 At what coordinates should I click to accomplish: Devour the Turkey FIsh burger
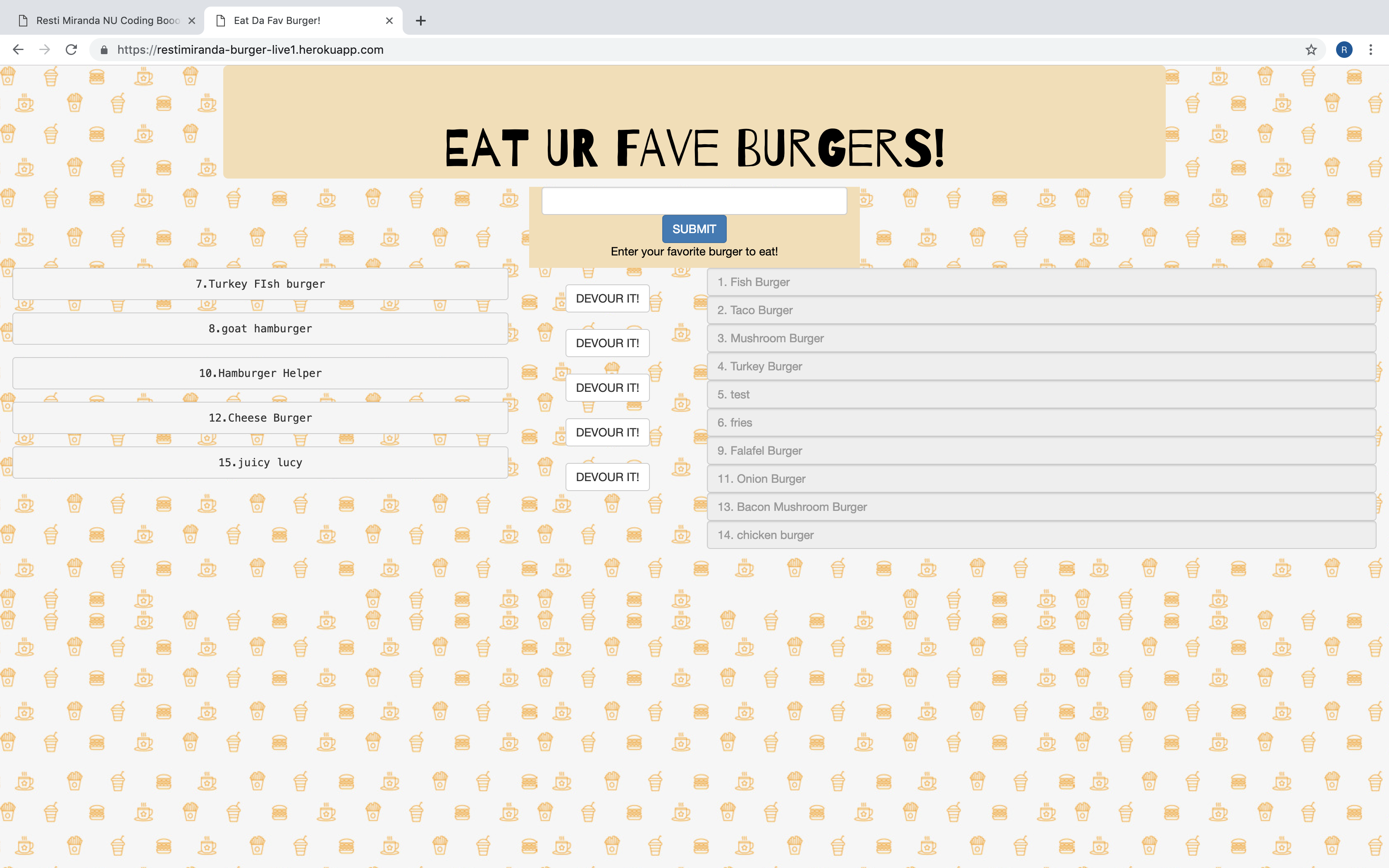(607, 298)
